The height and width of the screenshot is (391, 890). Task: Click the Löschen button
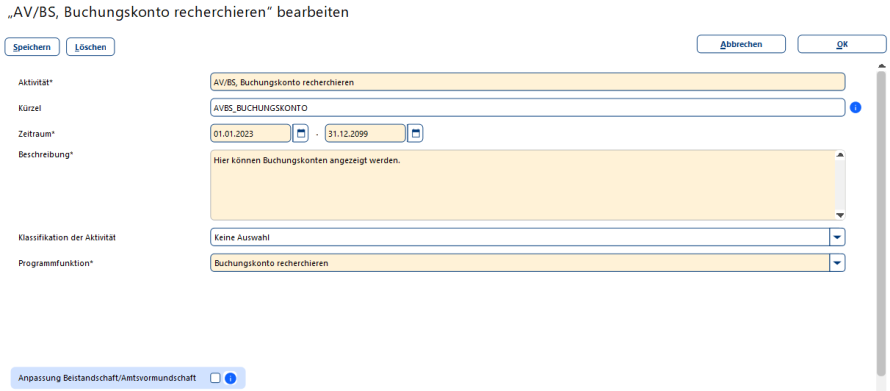tap(91, 47)
